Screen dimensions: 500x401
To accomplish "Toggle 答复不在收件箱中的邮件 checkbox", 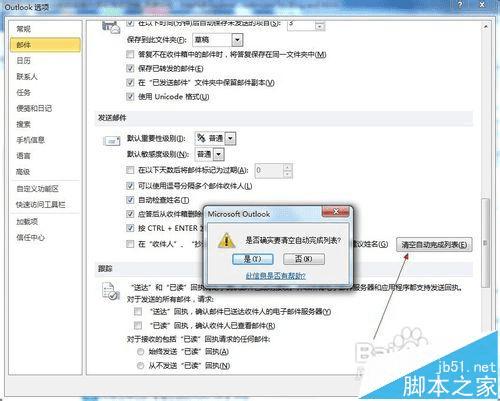I will [x=130, y=54].
